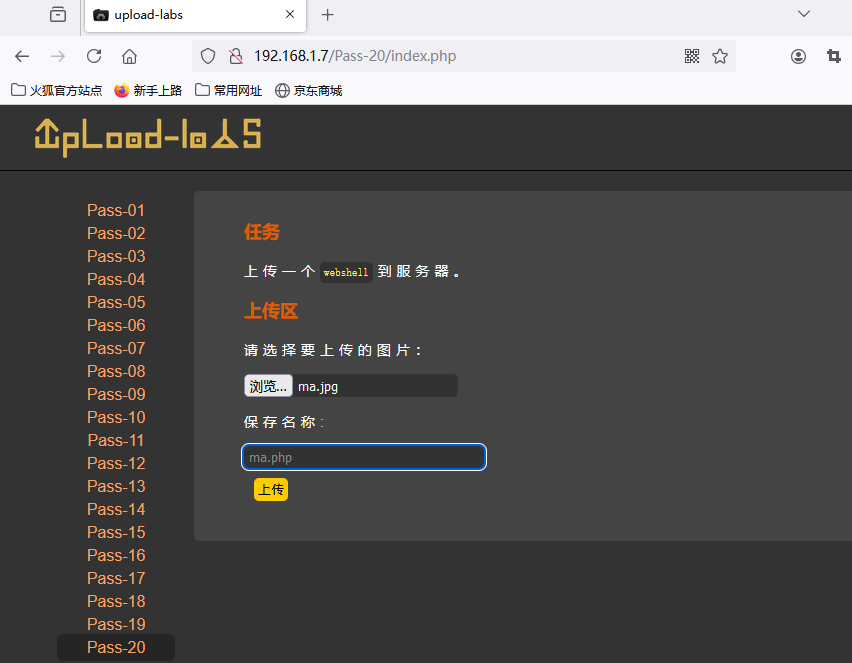Click the Firefox View icon in tab bar

click(58, 15)
